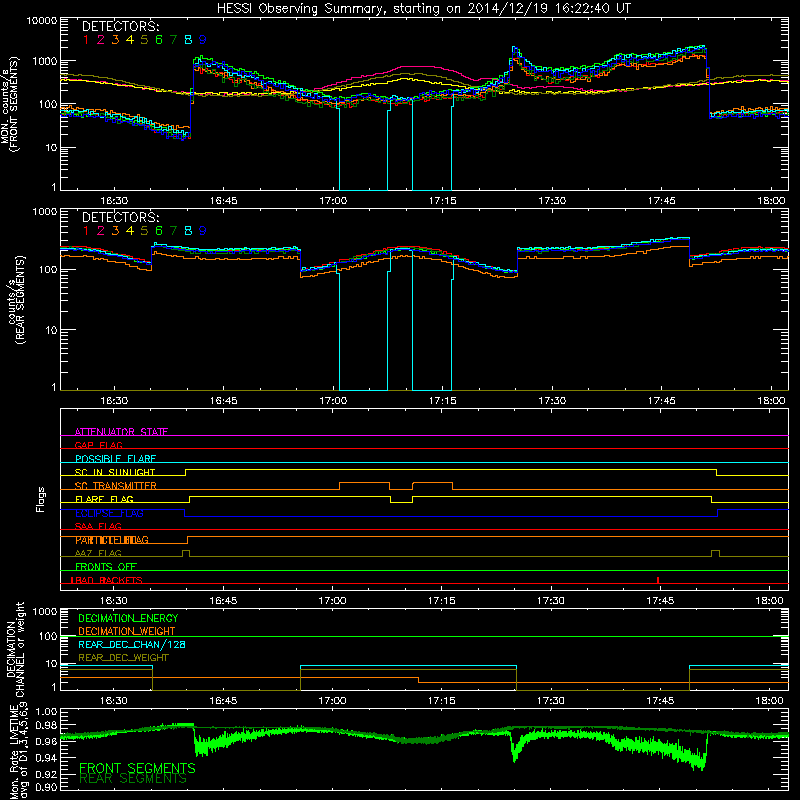Viewport: 800px width, 800px height.
Task: Select orange detector 3 in rear segments legend
Action: click(115, 231)
